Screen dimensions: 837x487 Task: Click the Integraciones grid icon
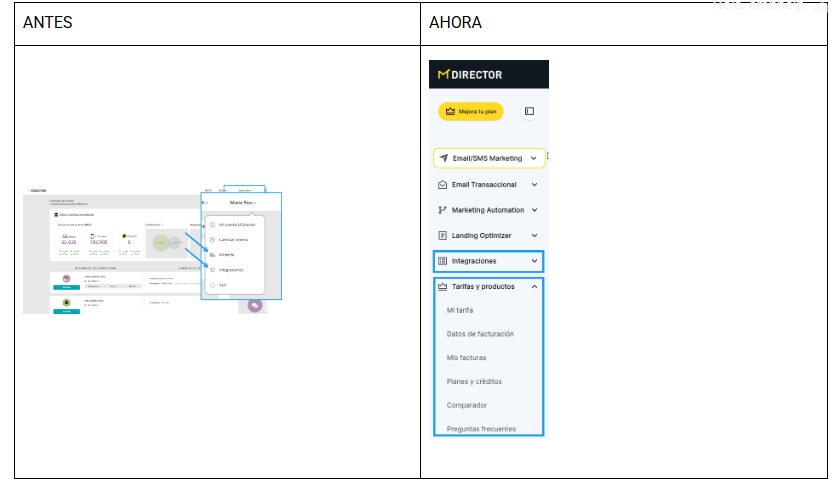(x=443, y=261)
